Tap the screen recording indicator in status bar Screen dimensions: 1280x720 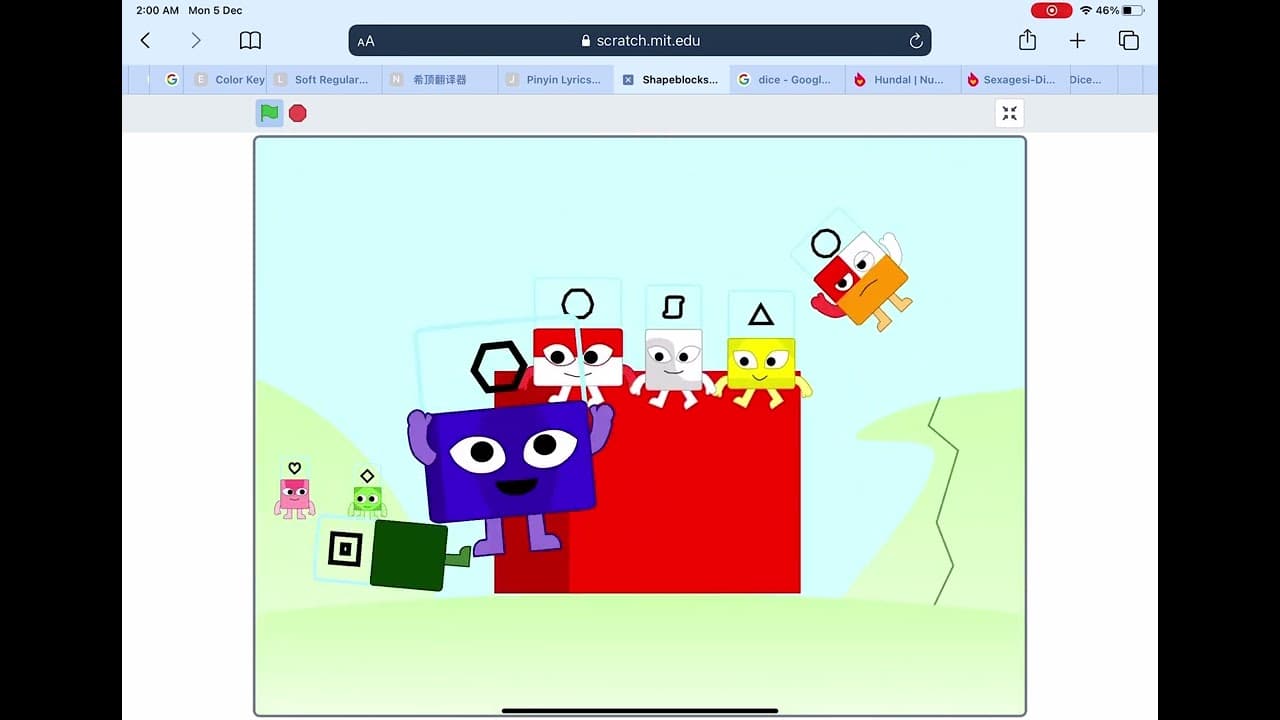[x=1051, y=10]
